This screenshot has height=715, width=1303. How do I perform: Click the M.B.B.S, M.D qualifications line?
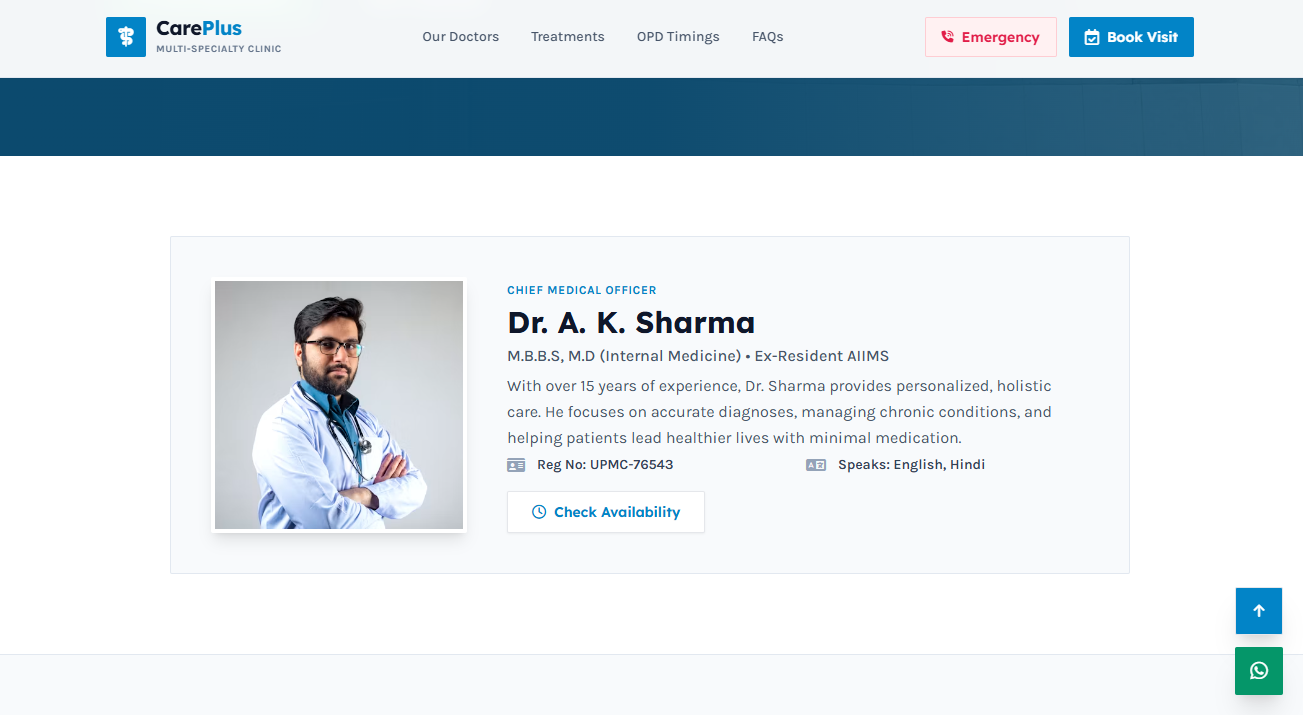click(698, 356)
